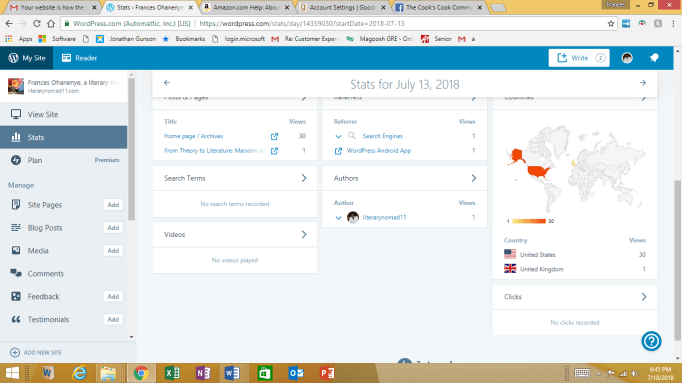Open Windows Start button
This screenshot has width=682, height=383.
[13, 373]
